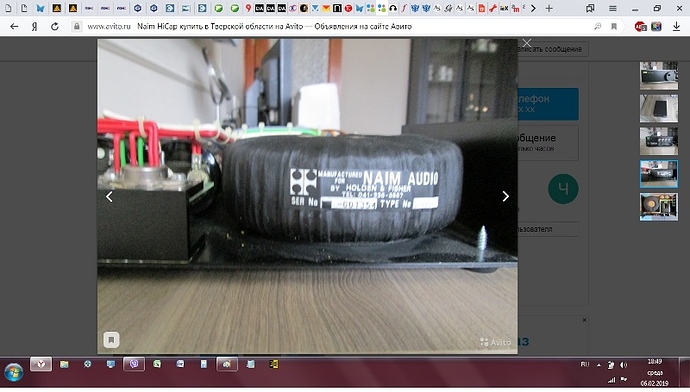
Task: Click the RU language indicator
Action: point(585,364)
